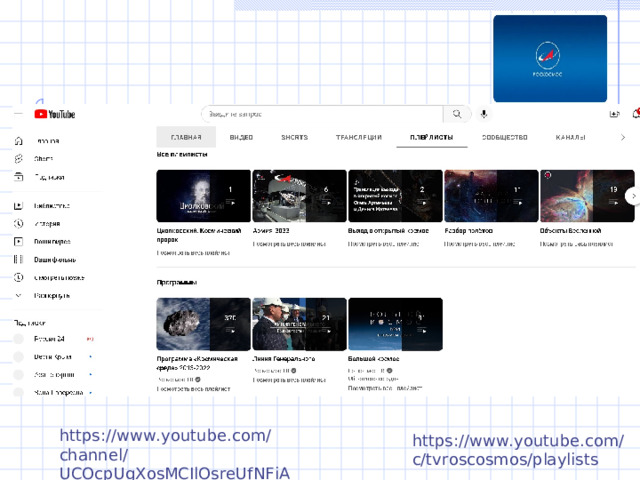Image resolution: width=640 pixels, height=480 pixels.
Task: Switch to the ВИДЕО tab
Action: [x=241, y=138]
